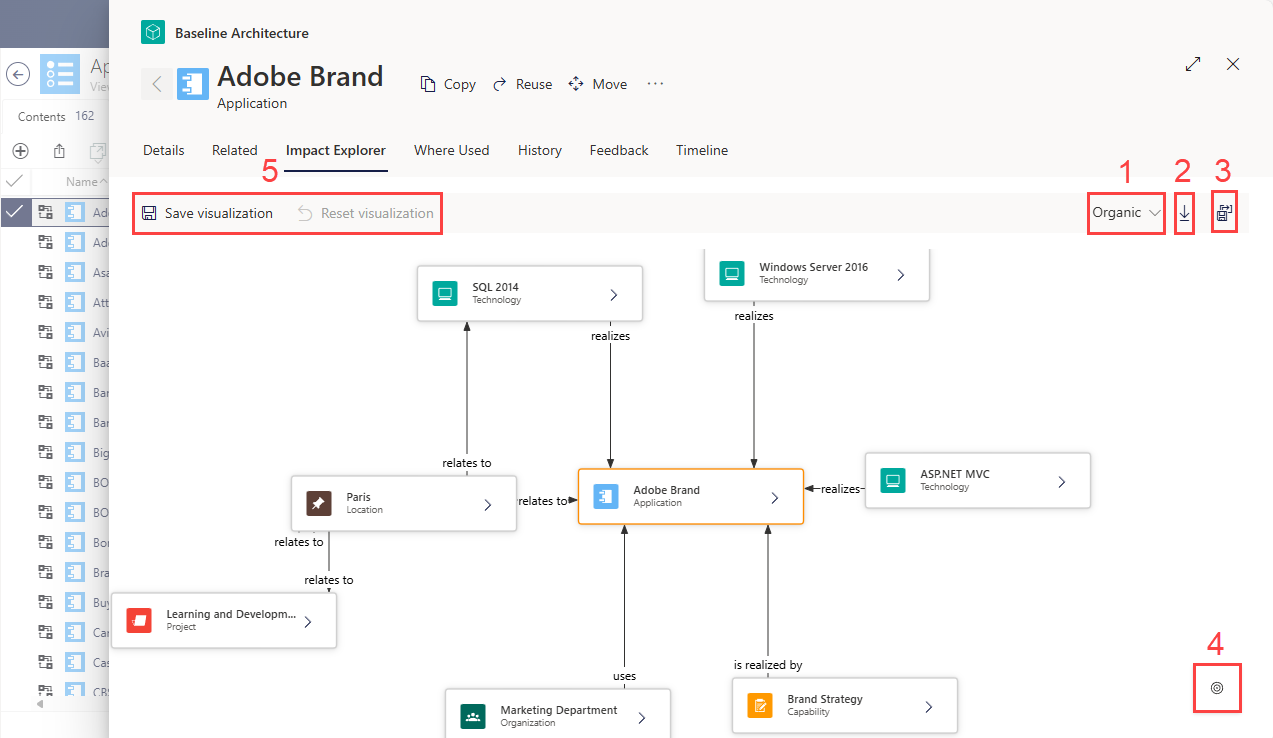This screenshot has width=1273, height=738.
Task: Expand the Brand Strategy node chevron
Action: coord(928,706)
